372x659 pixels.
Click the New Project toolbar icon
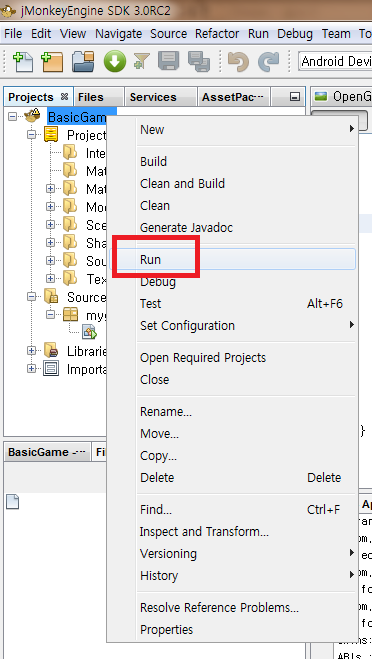click(x=52, y=61)
